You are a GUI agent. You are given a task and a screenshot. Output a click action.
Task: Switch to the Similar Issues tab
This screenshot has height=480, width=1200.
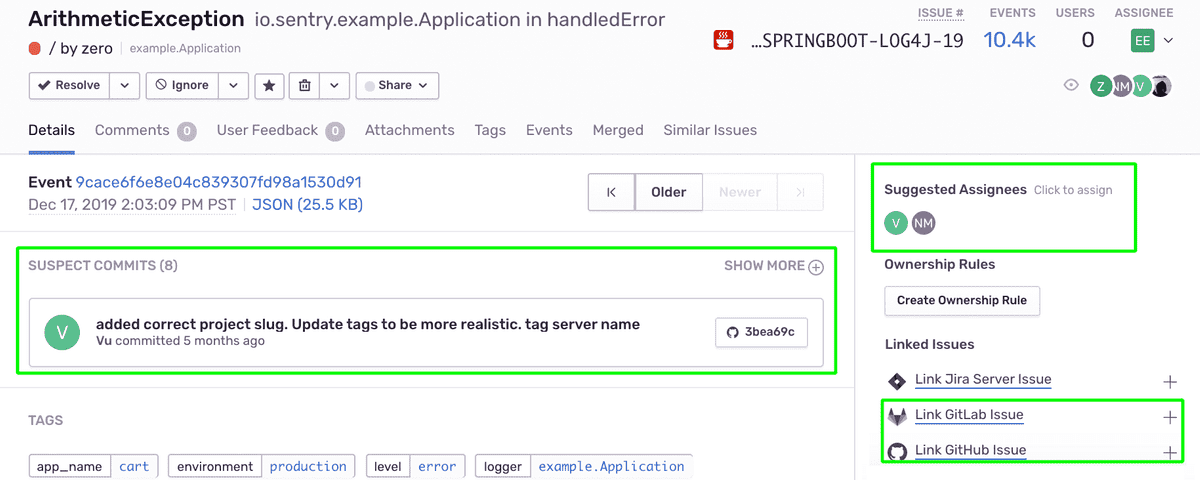pyautogui.click(x=710, y=131)
